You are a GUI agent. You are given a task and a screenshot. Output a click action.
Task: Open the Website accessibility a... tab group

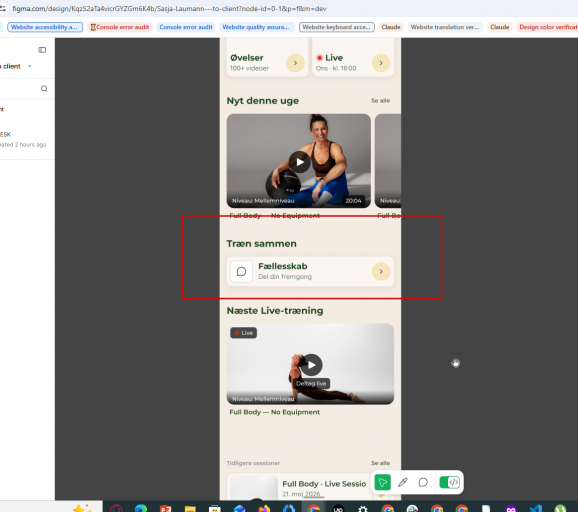45,27
